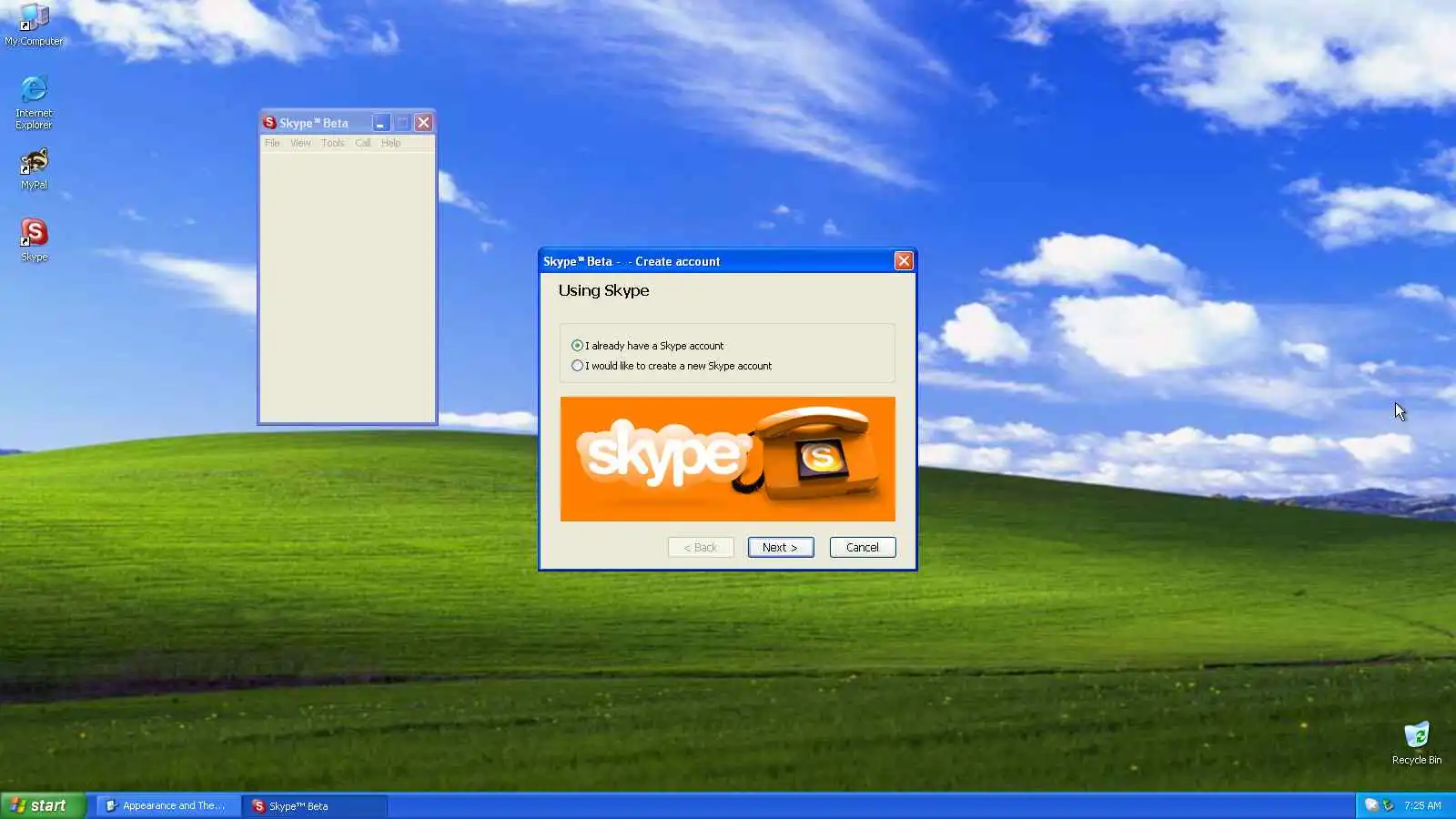Open the MyPal browser shortcut
This screenshot has height=819, width=1456.
[34, 169]
